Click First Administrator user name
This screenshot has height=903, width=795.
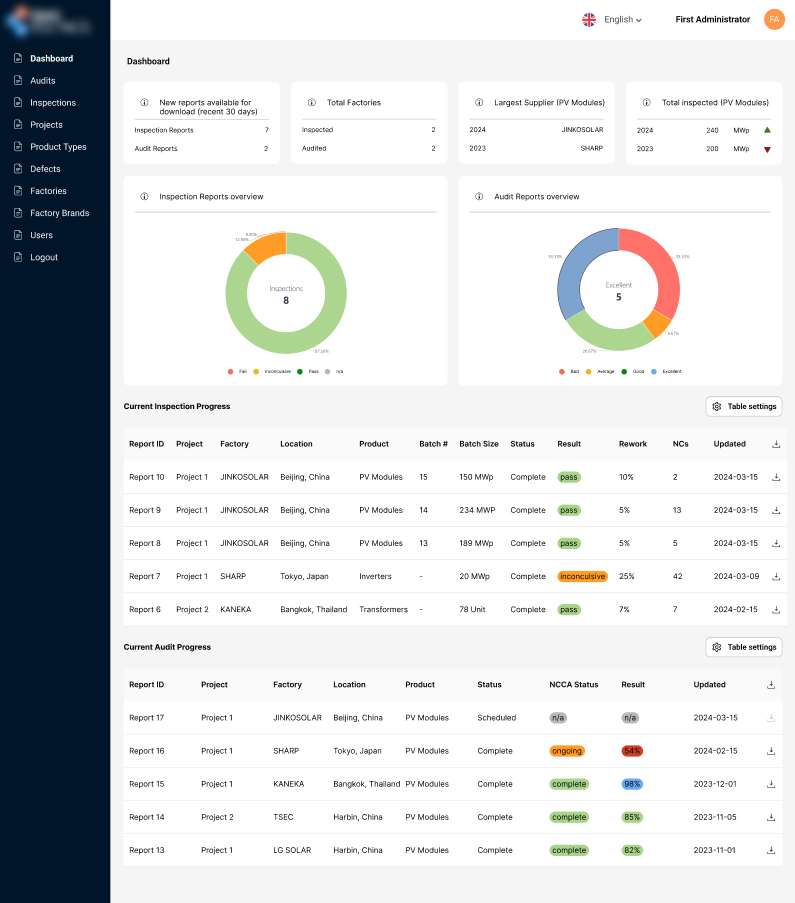tap(713, 20)
